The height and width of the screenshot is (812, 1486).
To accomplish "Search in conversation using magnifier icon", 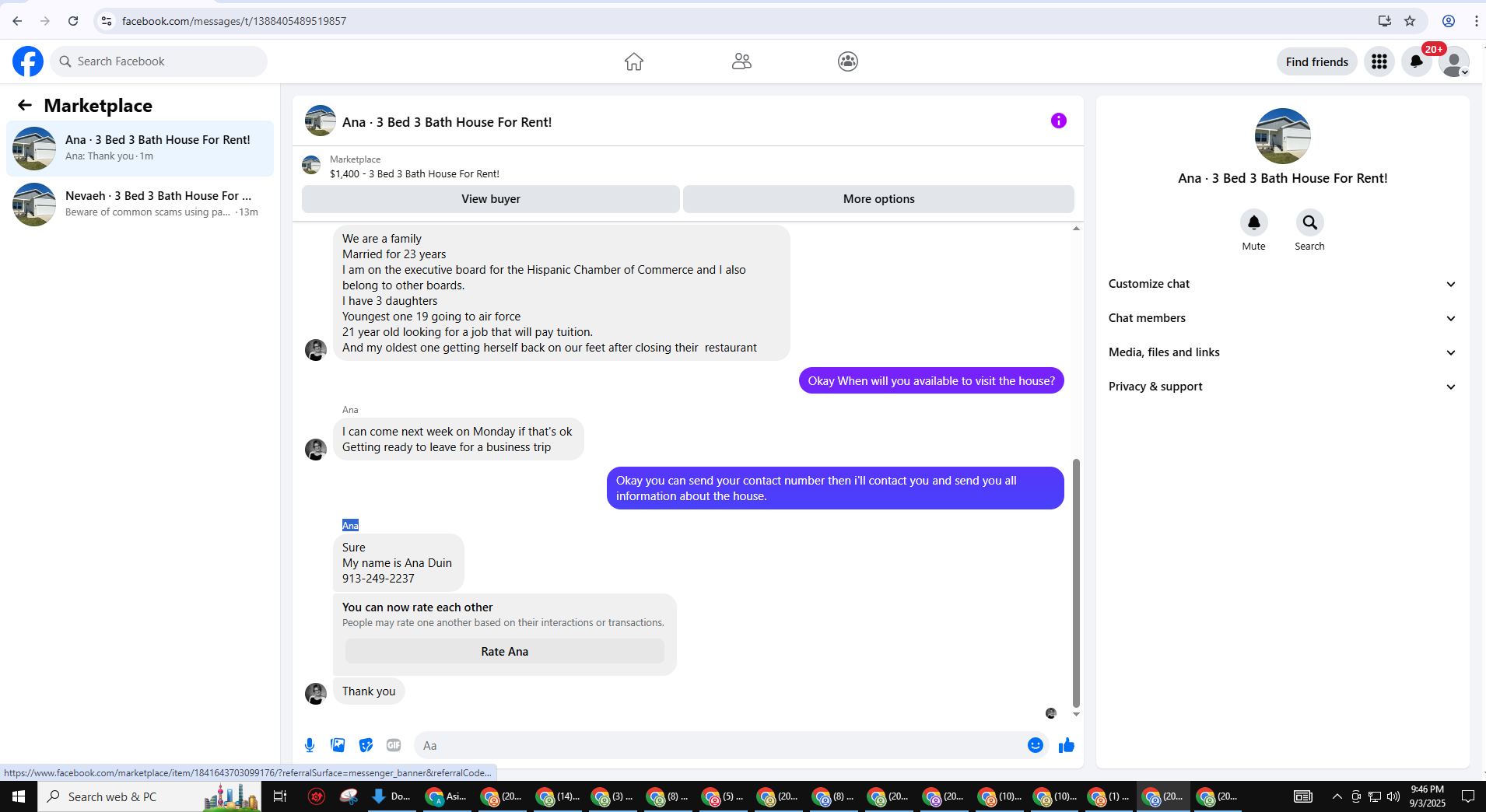I will [x=1310, y=222].
